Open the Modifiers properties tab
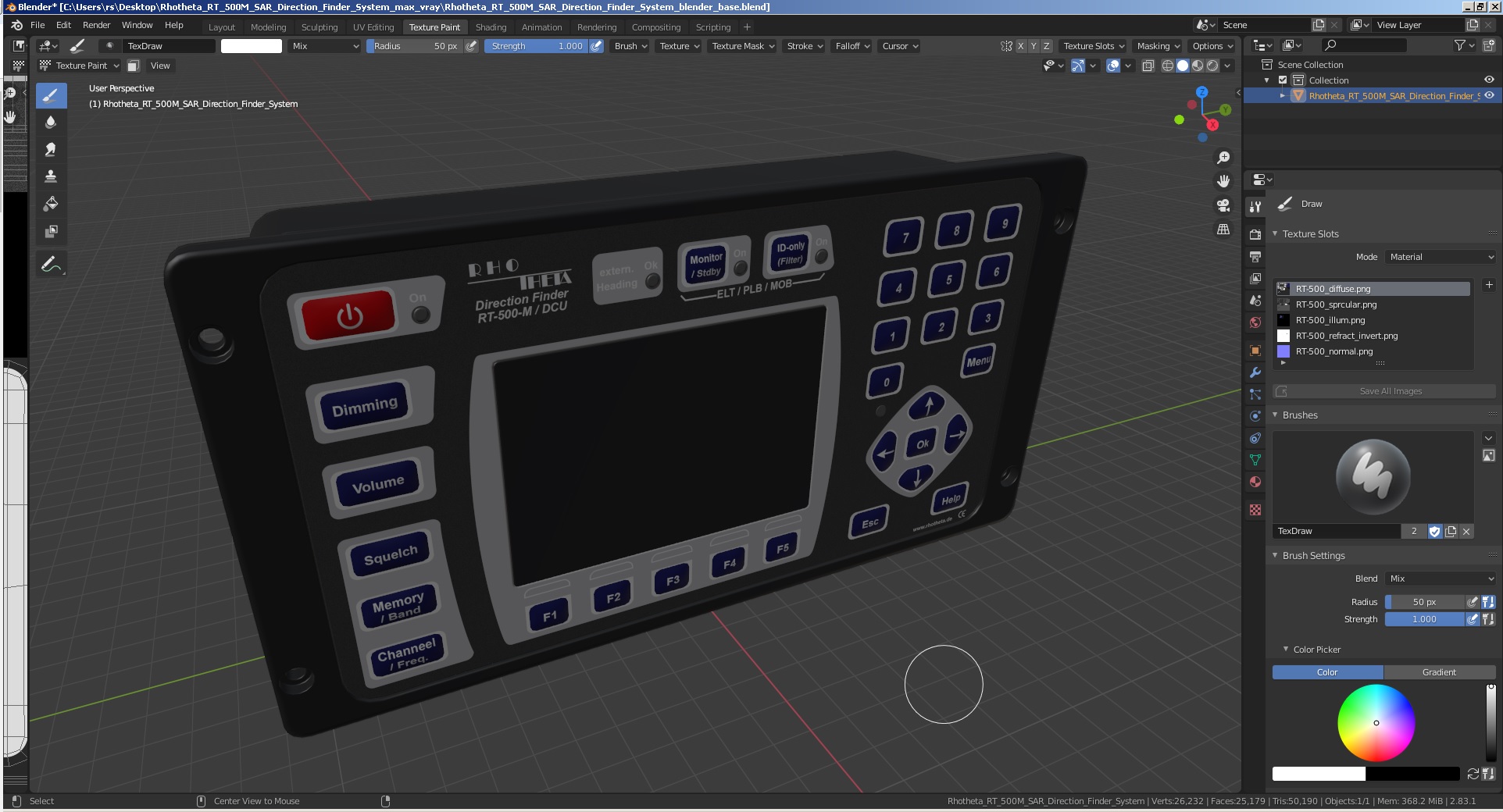The height and width of the screenshot is (812, 1503). (x=1255, y=372)
